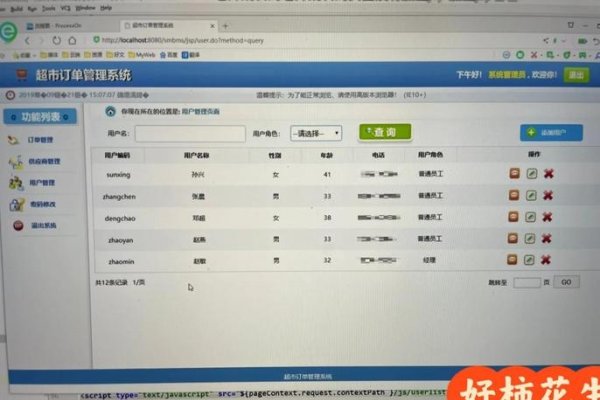Delete user dengchao with red X

coord(547,217)
